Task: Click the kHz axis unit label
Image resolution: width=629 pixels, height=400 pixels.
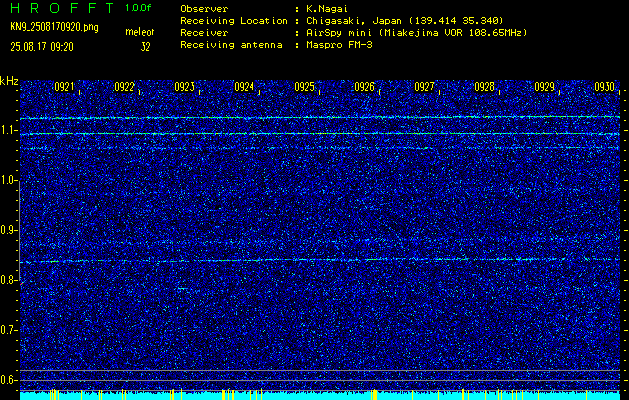Action: [x=9, y=81]
